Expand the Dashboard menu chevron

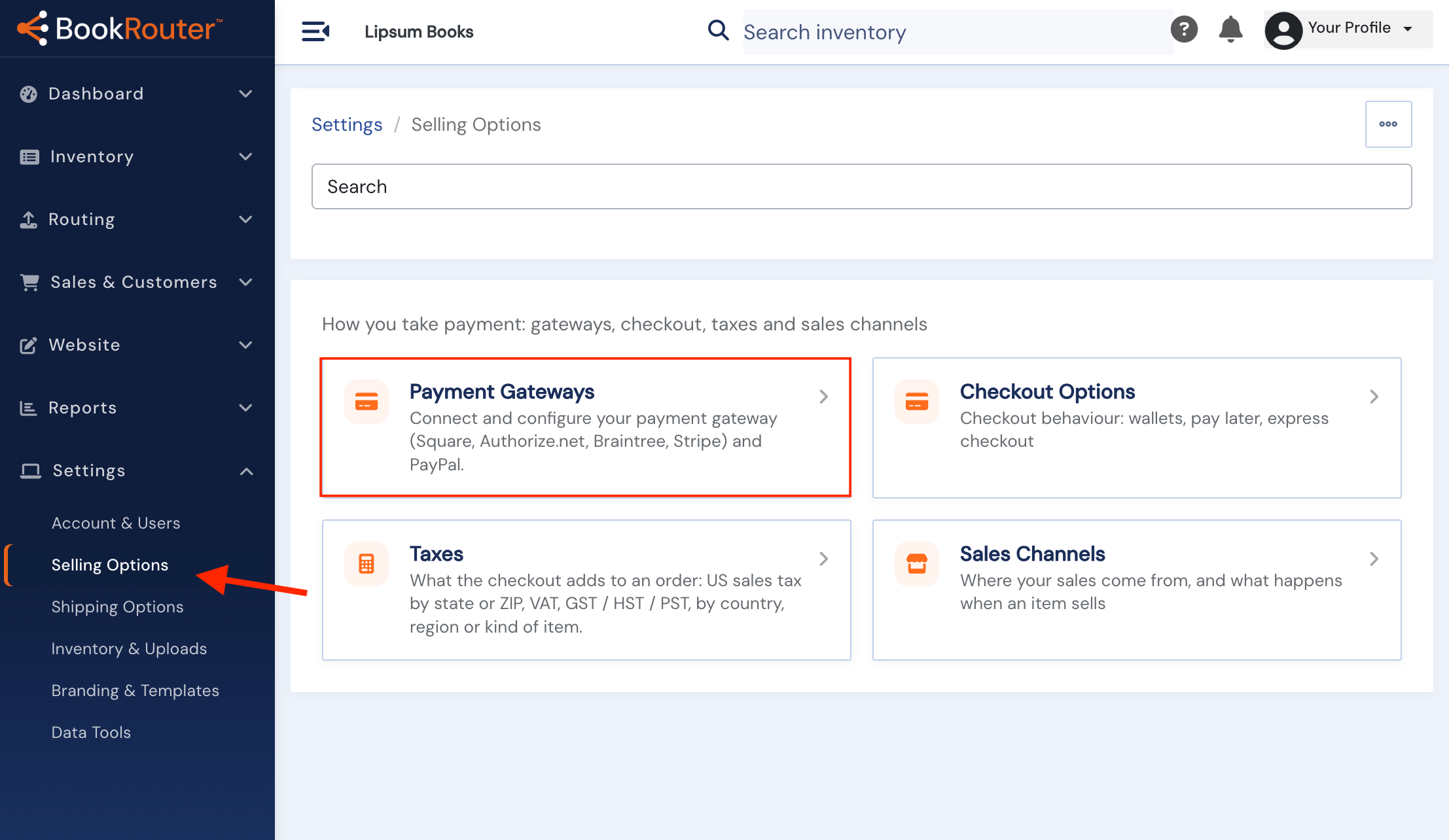245,94
